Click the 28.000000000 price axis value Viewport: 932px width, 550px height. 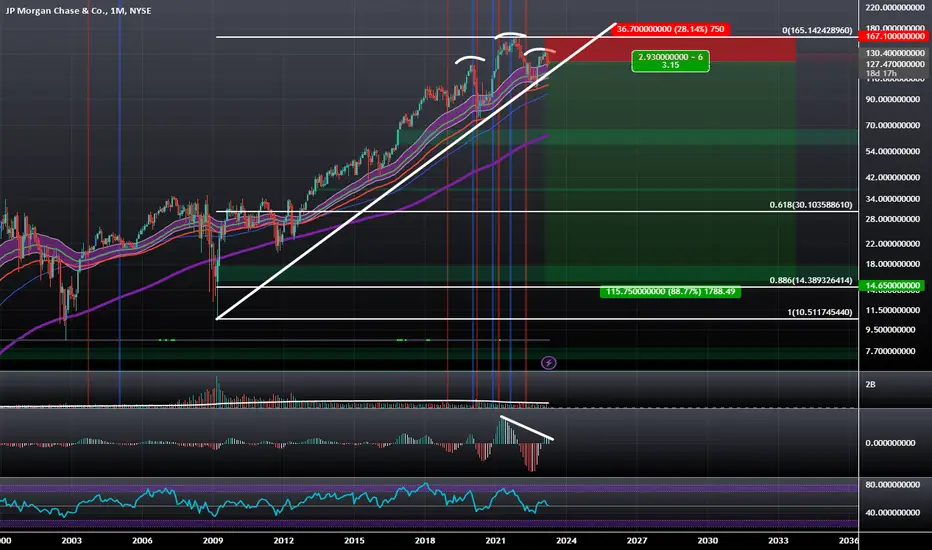(x=893, y=219)
